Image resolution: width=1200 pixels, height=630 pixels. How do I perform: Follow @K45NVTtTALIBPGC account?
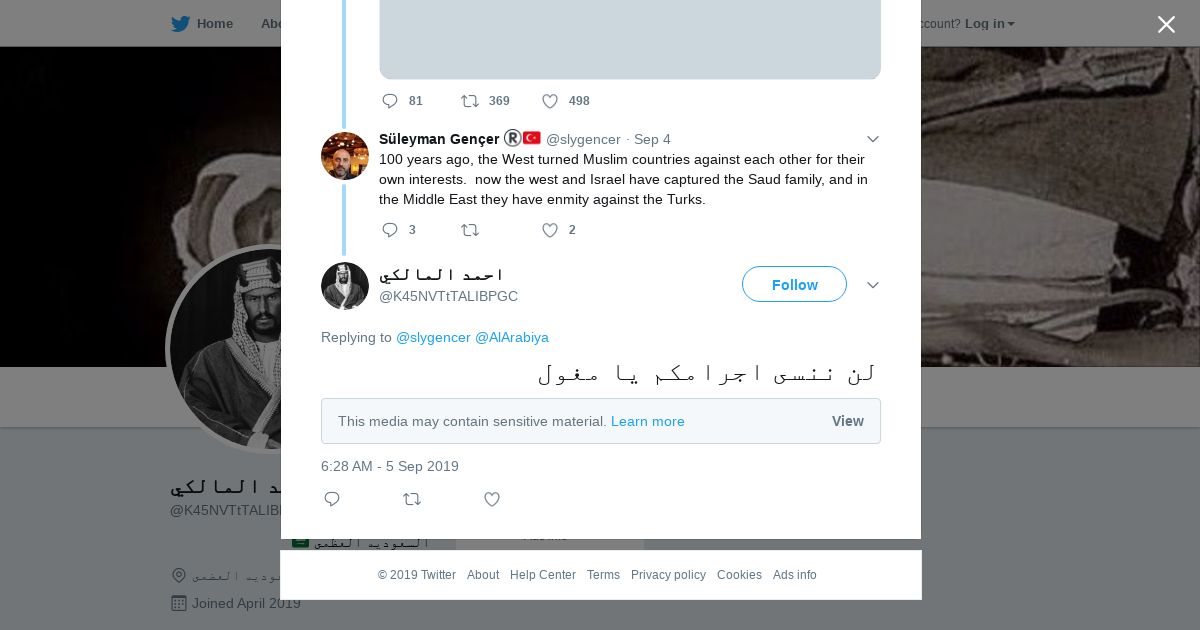(794, 285)
